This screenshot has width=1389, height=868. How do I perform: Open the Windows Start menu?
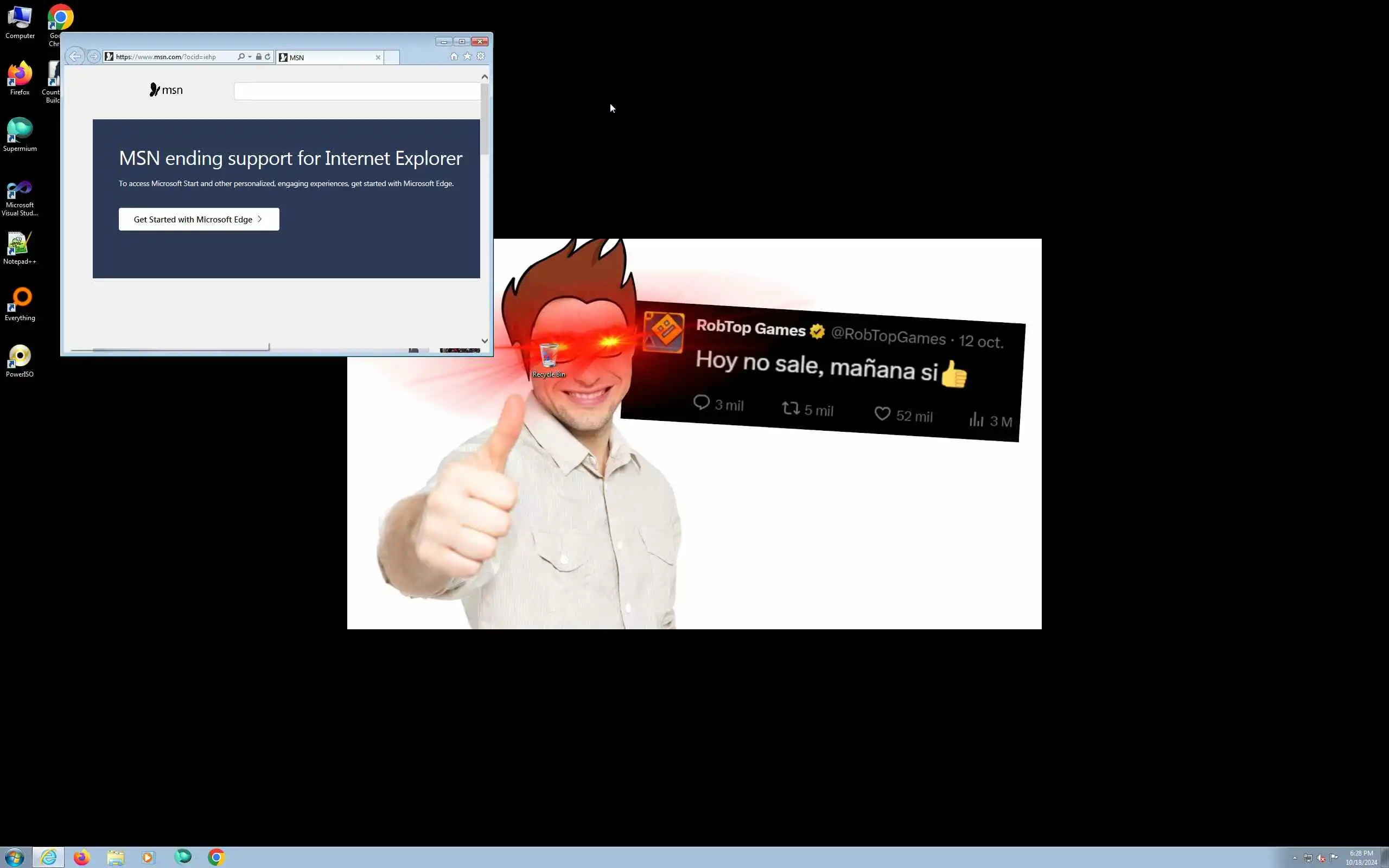14,858
